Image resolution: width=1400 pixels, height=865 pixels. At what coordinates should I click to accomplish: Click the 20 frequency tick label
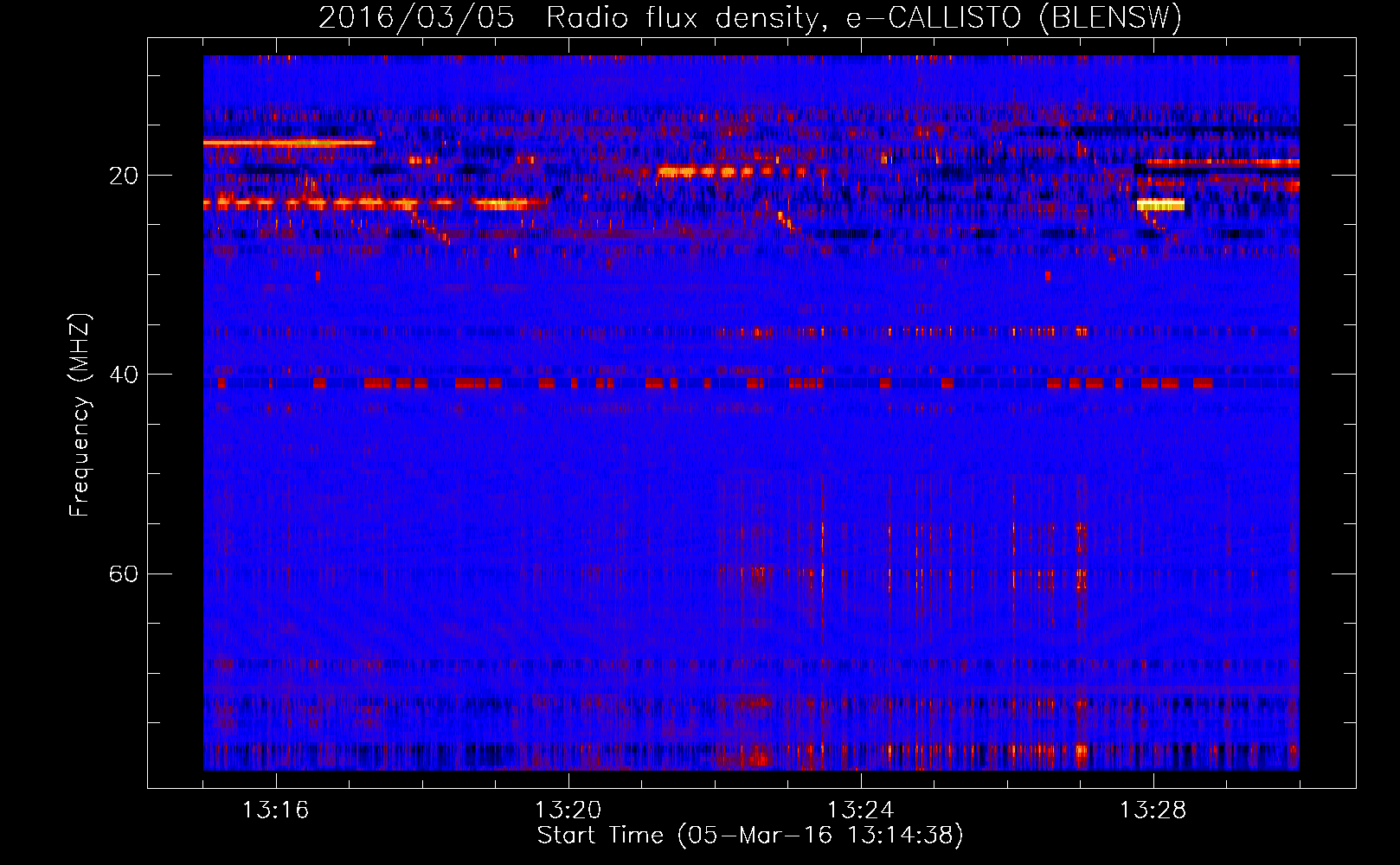[124, 176]
